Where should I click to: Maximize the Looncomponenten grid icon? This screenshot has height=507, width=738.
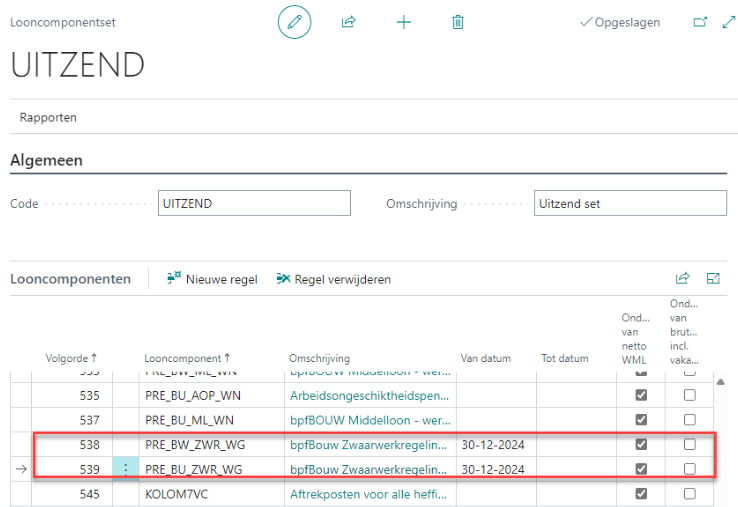click(714, 279)
